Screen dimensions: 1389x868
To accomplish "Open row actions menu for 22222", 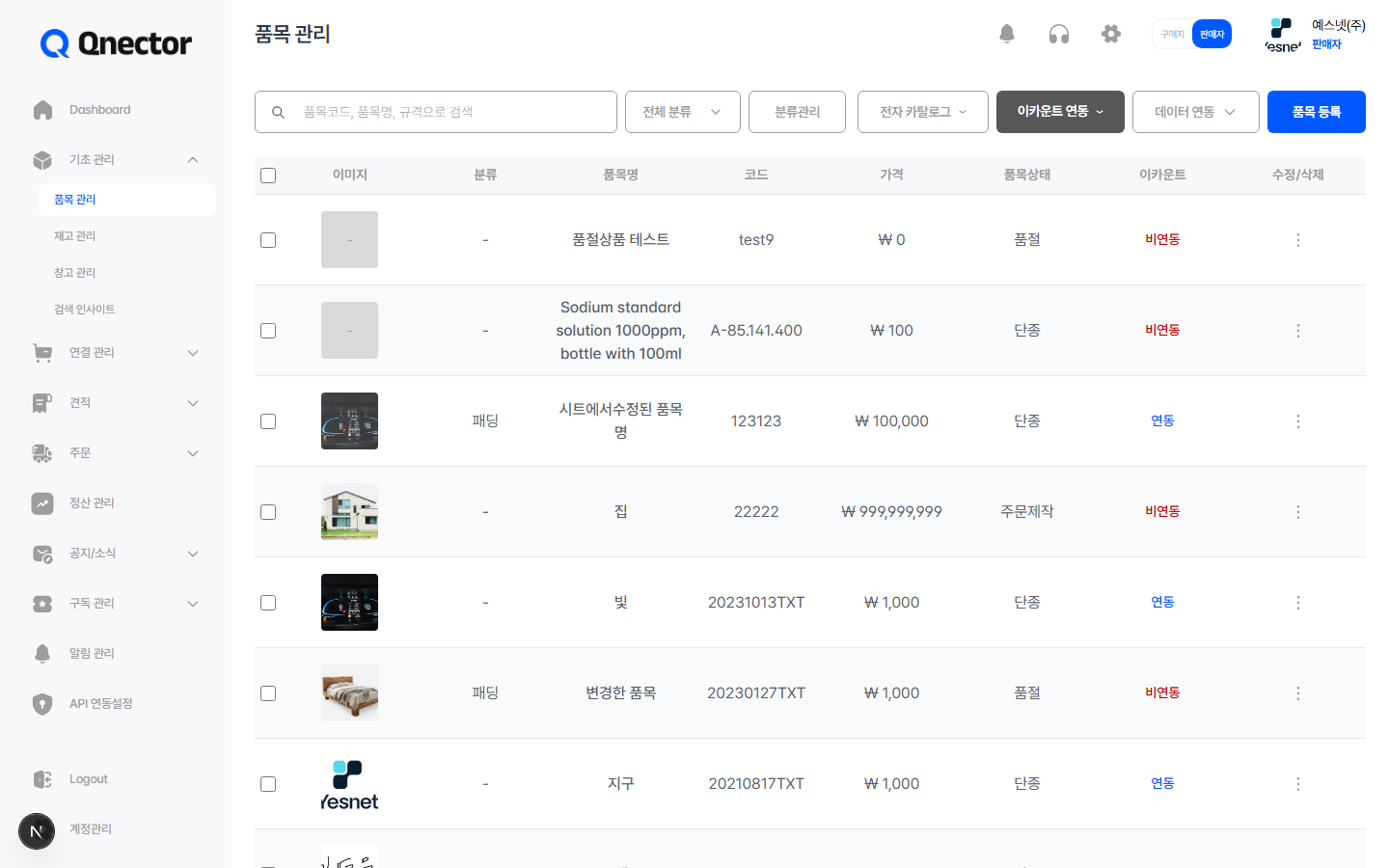I will [x=1298, y=512].
